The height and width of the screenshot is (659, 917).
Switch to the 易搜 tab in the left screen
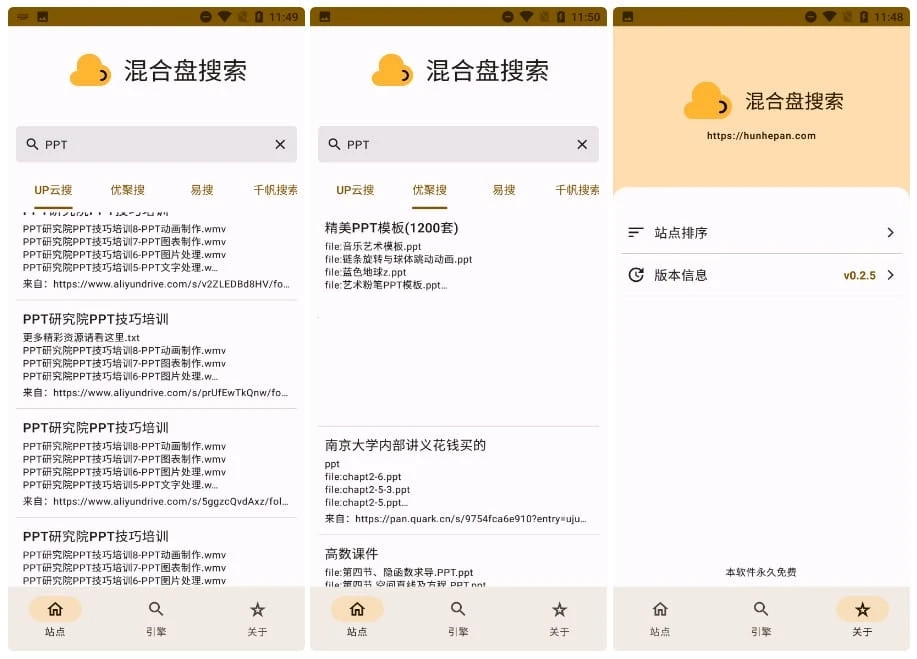click(202, 190)
